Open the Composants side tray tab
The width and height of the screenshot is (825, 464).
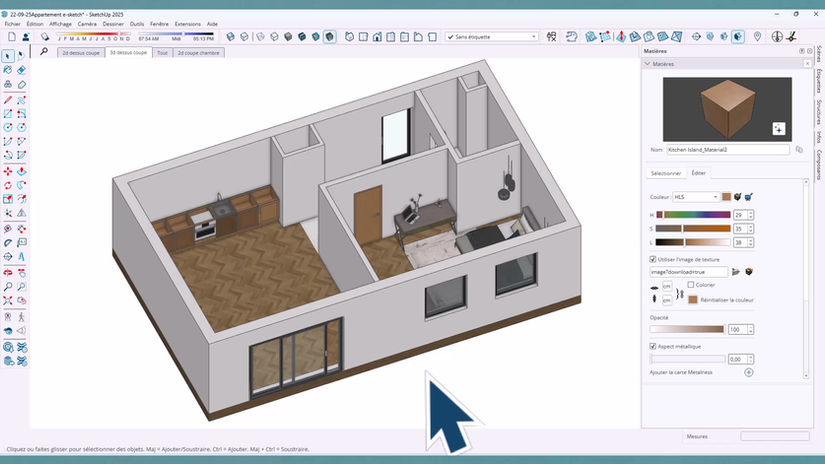(819, 165)
